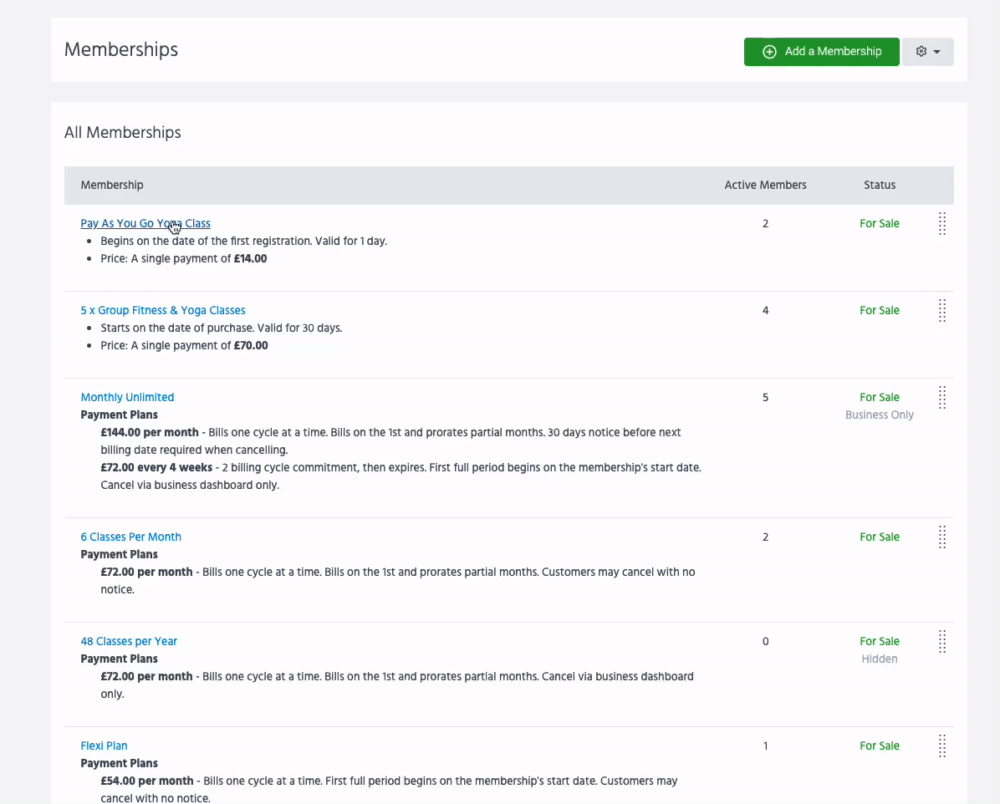Open 5 x Group Fitness & Yoga Classes
The height and width of the screenshot is (804, 1000).
163,311
